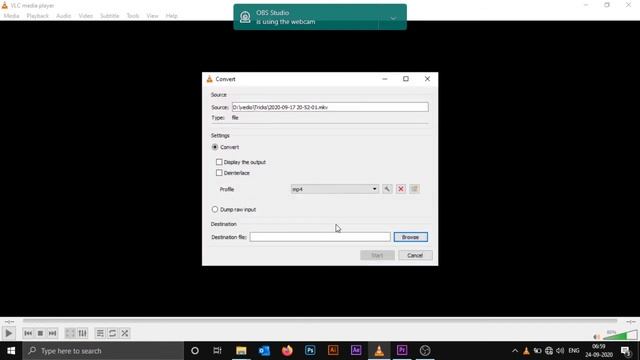Open system volume tray icon
Viewport: 640px width, 360px height.
coord(560,351)
